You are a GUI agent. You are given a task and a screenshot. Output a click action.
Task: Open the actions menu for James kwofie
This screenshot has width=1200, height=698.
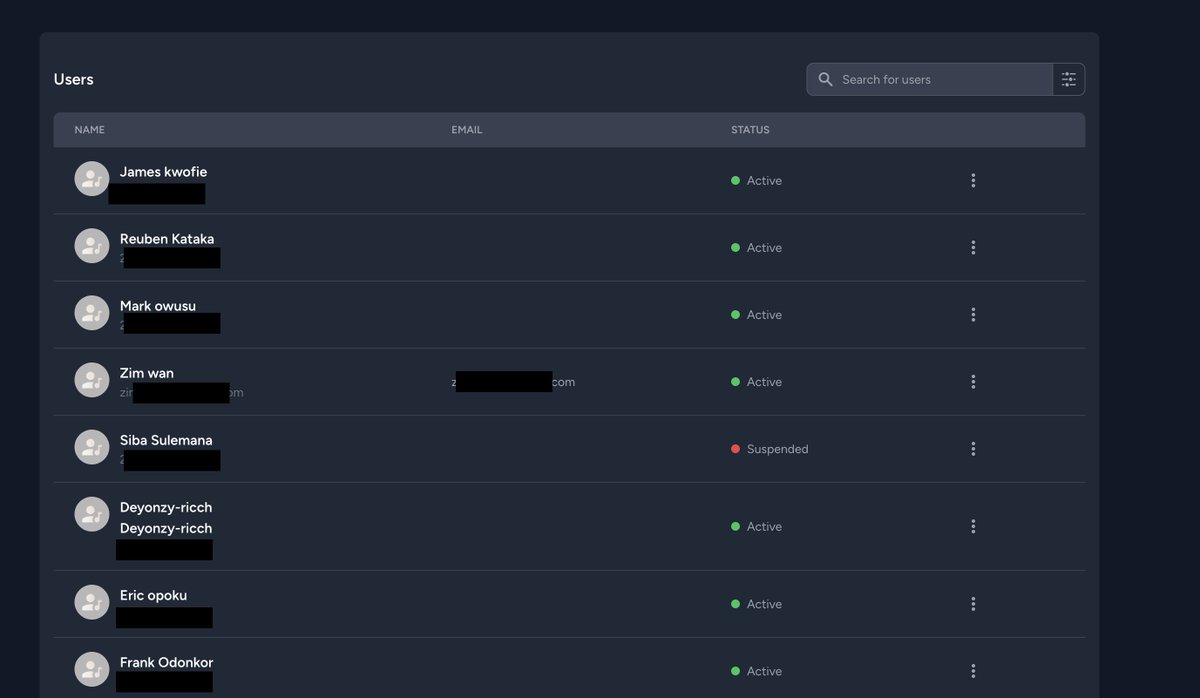(973, 180)
